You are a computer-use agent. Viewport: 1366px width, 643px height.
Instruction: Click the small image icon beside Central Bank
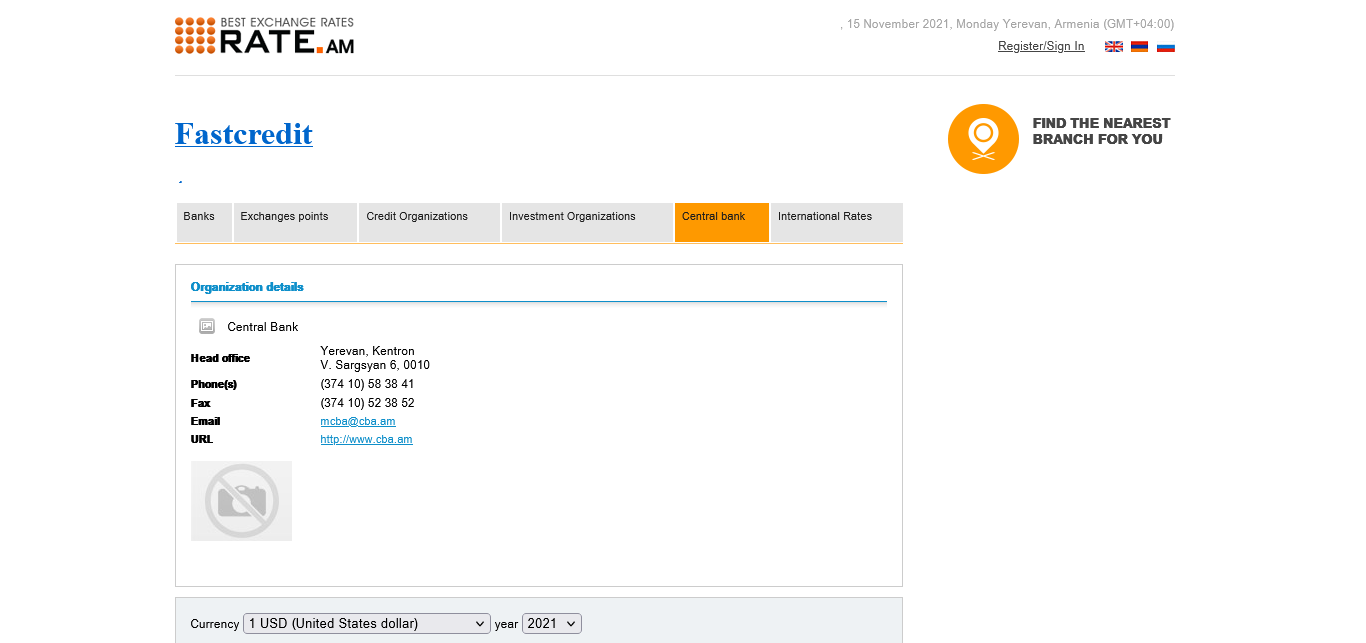(x=207, y=326)
